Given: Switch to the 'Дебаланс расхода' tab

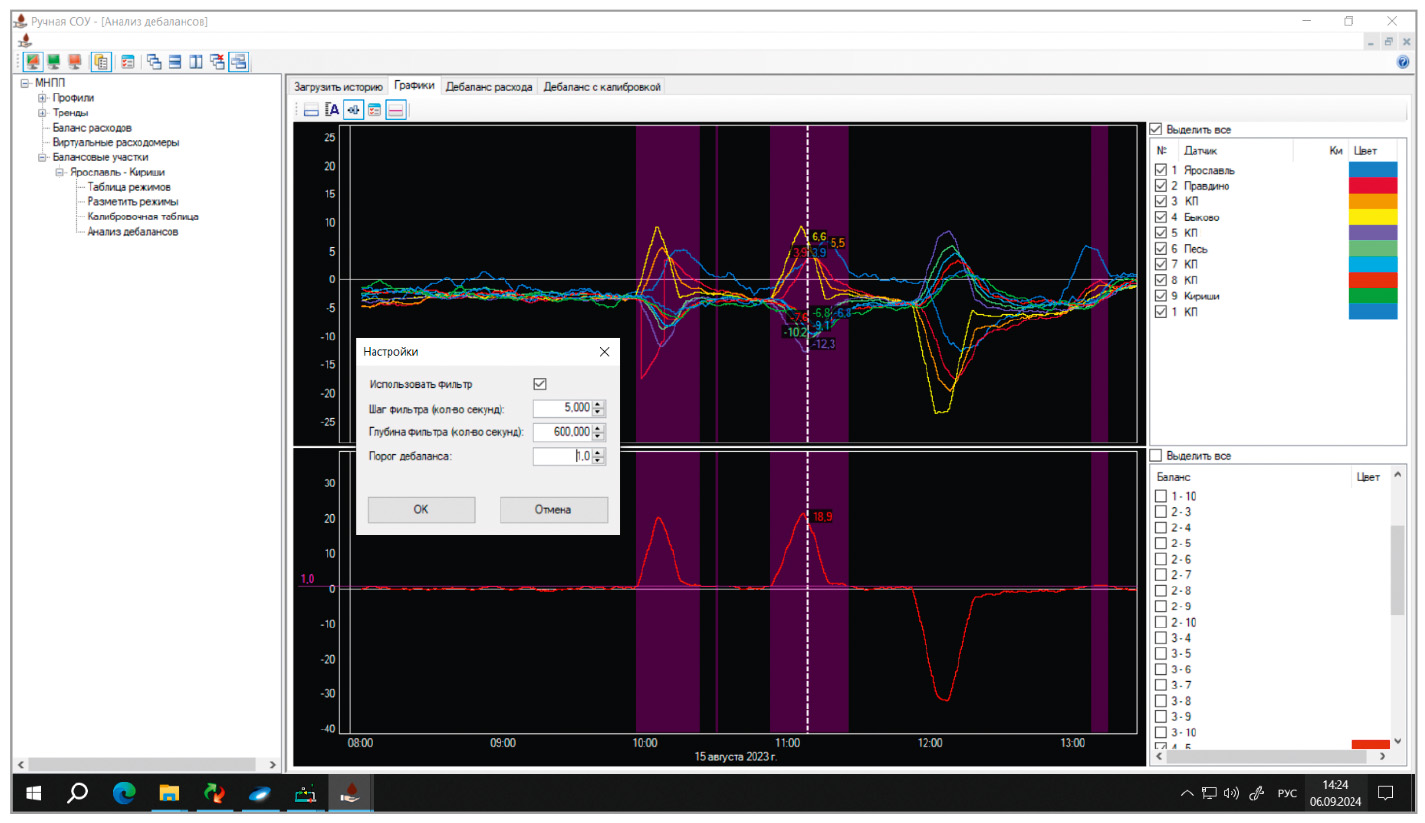Looking at the screenshot, I should (x=489, y=87).
